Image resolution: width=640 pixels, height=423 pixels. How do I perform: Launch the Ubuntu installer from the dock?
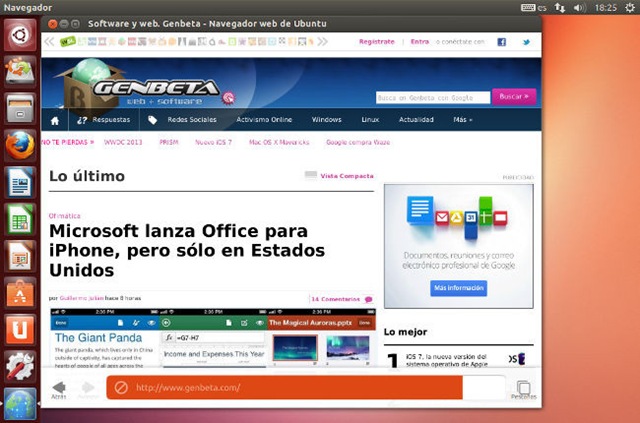tap(20, 71)
